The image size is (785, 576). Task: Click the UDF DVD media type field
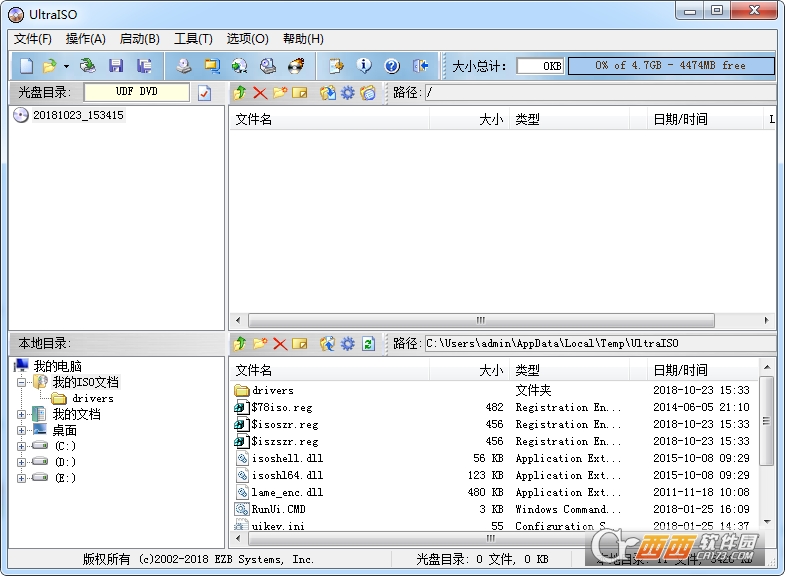(x=137, y=92)
